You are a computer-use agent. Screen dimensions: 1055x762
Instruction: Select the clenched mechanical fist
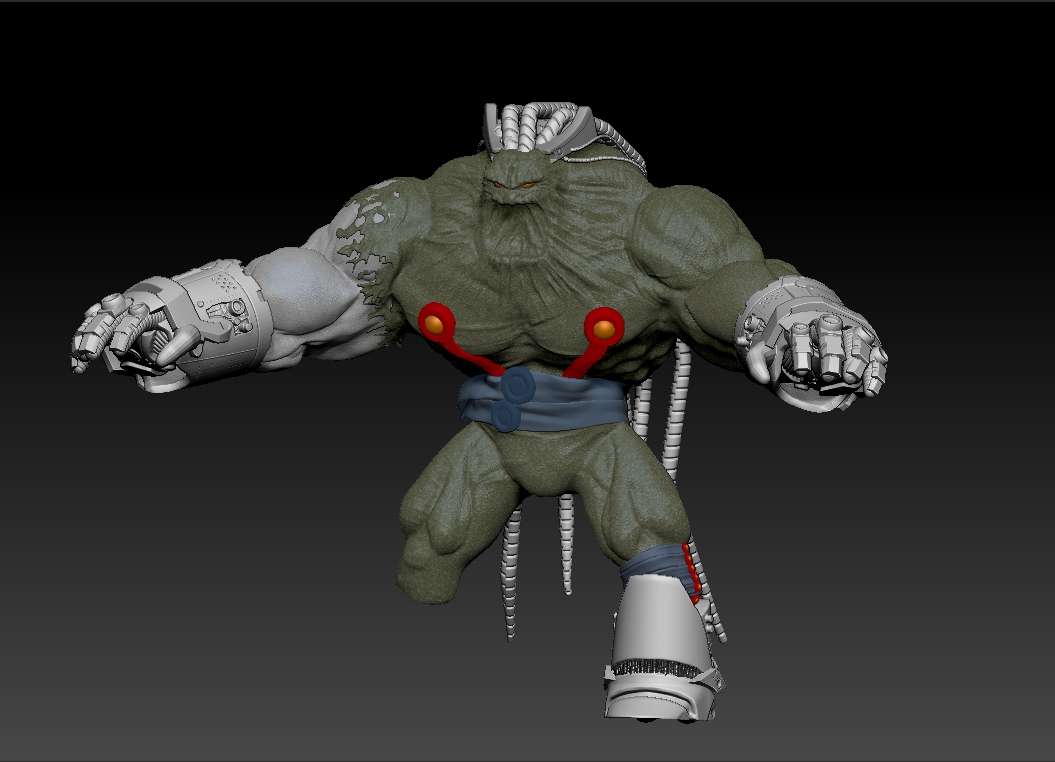click(812, 344)
